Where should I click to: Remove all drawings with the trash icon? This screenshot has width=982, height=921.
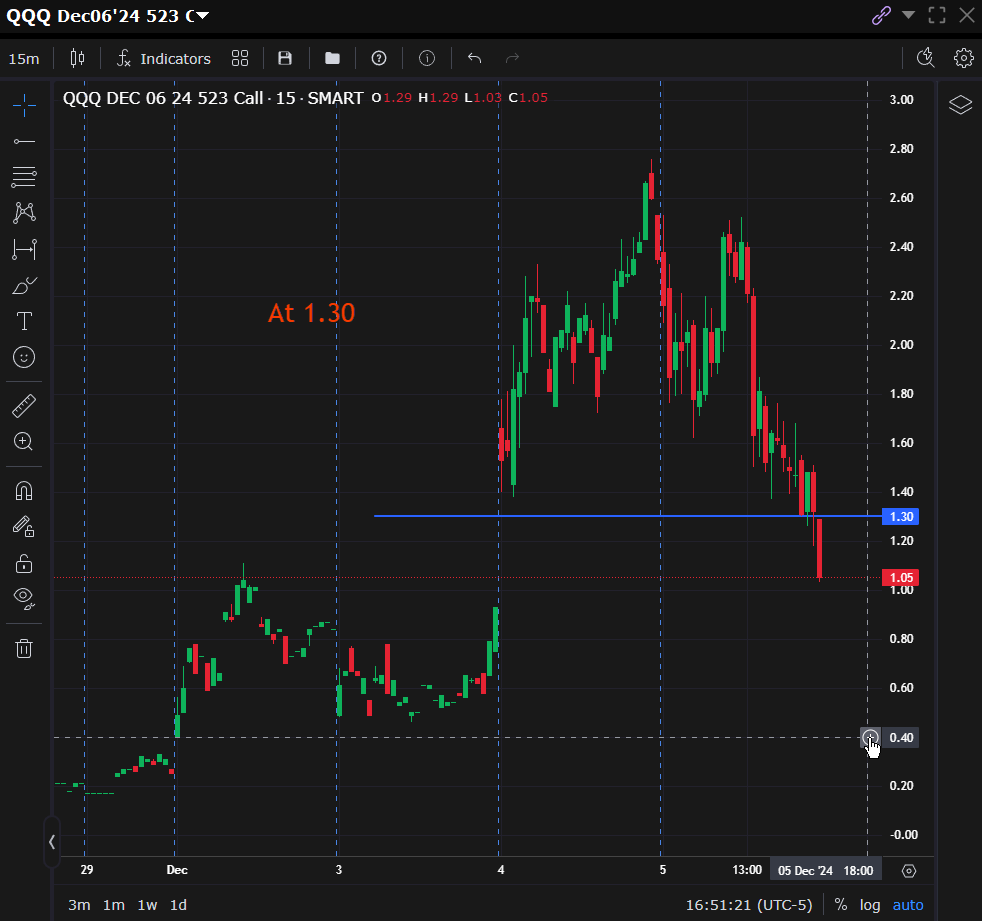pyautogui.click(x=24, y=648)
